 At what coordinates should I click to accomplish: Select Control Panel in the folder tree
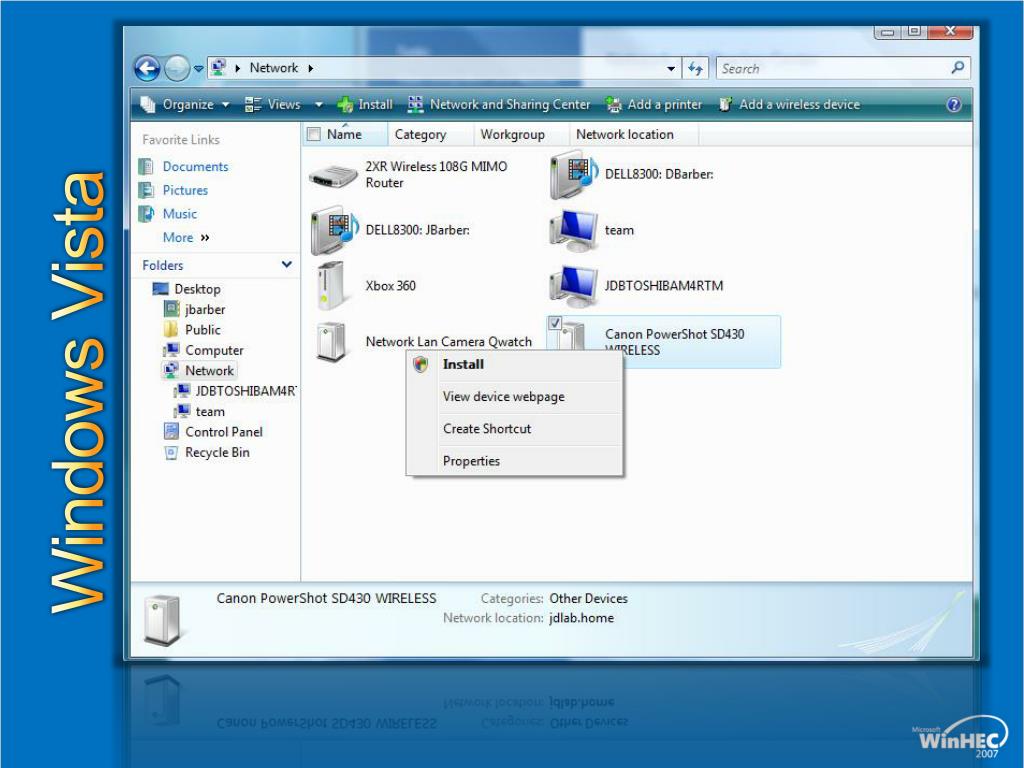click(224, 432)
